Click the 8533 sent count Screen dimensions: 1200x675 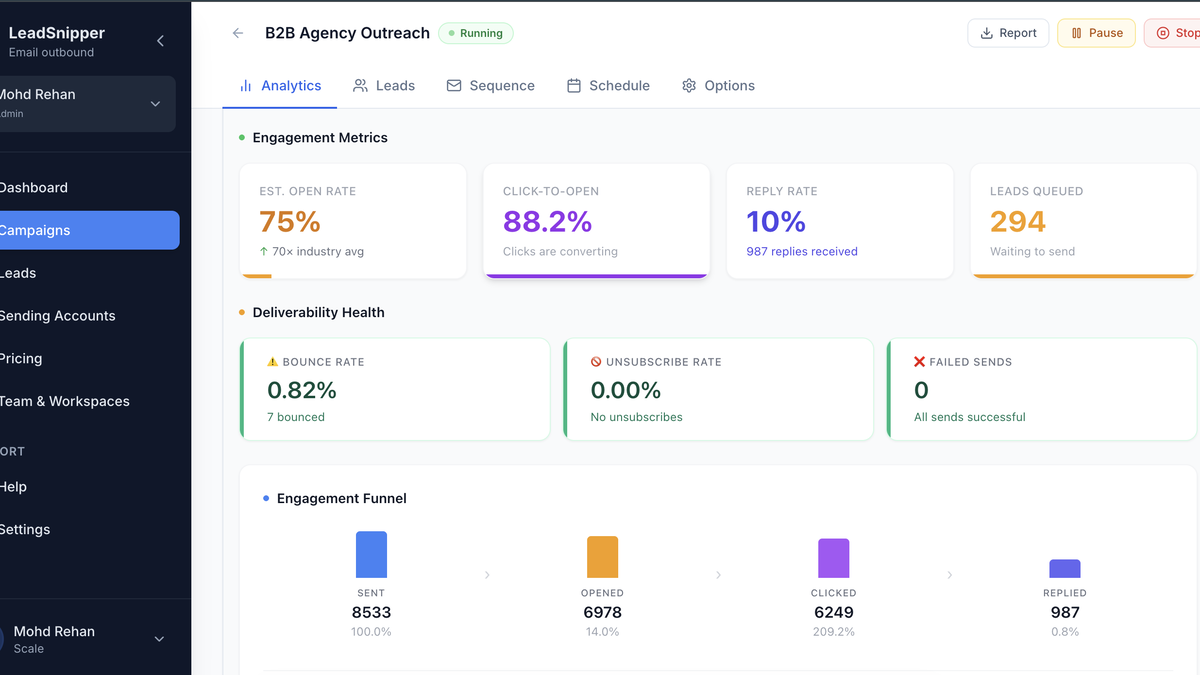(x=371, y=613)
